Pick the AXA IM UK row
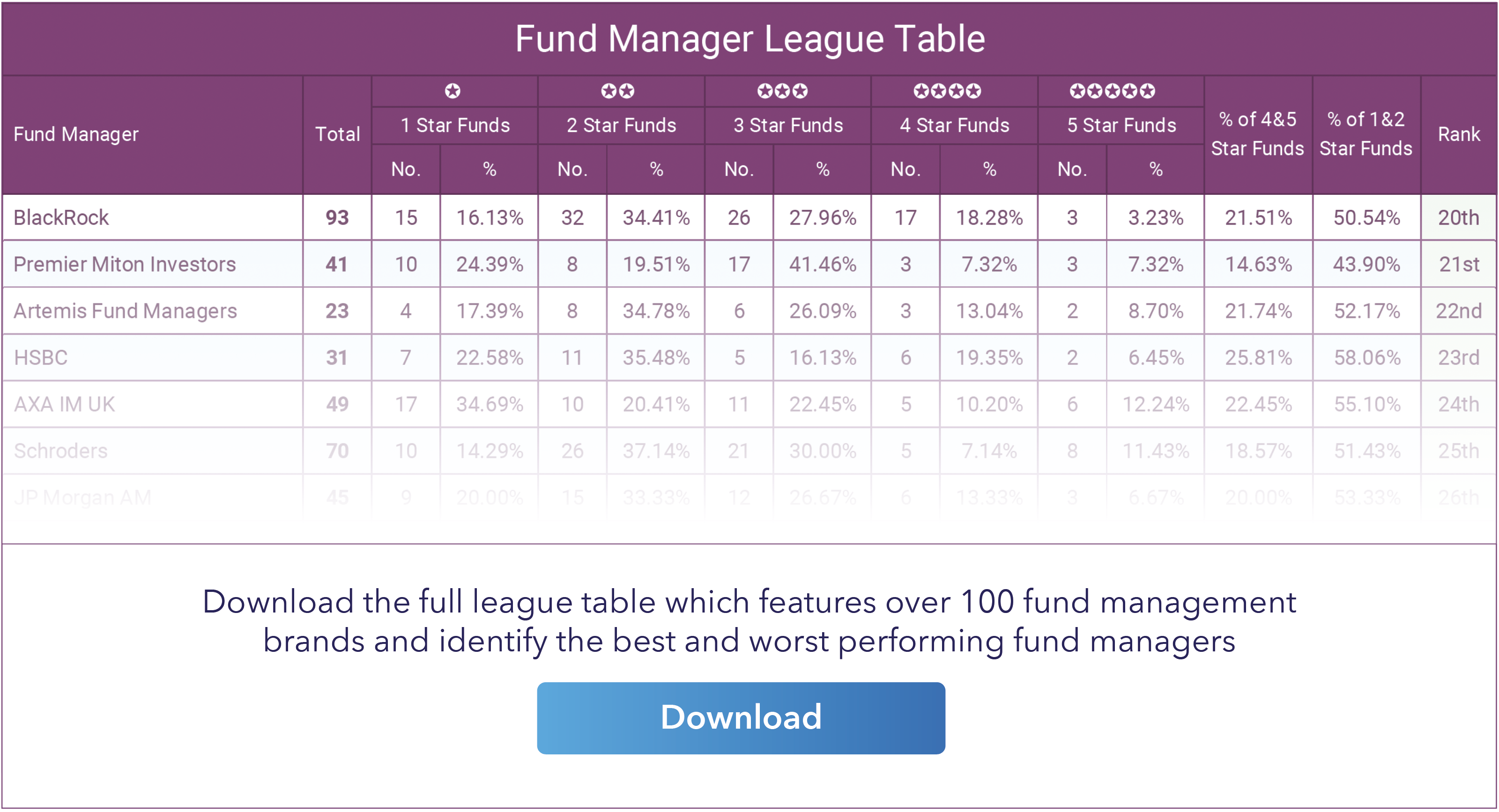Image resolution: width=1499 pixels, height=812 pixels. pyautogui.click(x=64, y=404)
